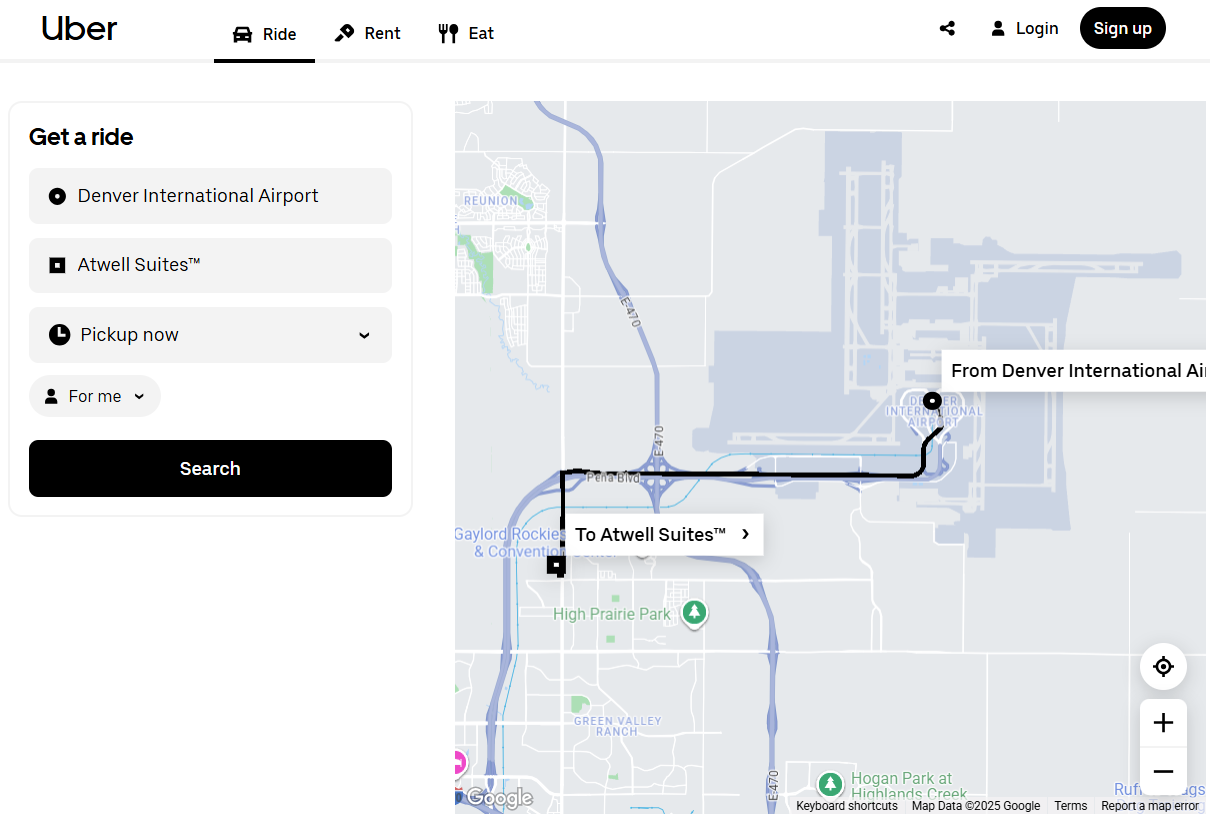Click Hogan Park map marker
The height and width of the screenshot is (827, 1210).
coord(830,784)
